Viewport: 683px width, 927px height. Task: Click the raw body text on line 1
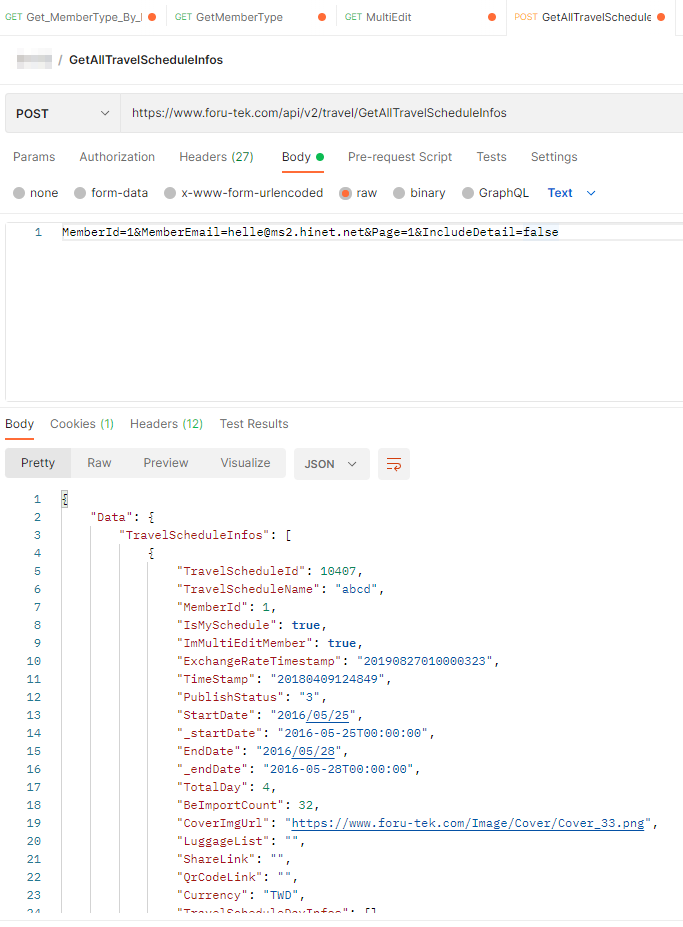coord(310,232)
